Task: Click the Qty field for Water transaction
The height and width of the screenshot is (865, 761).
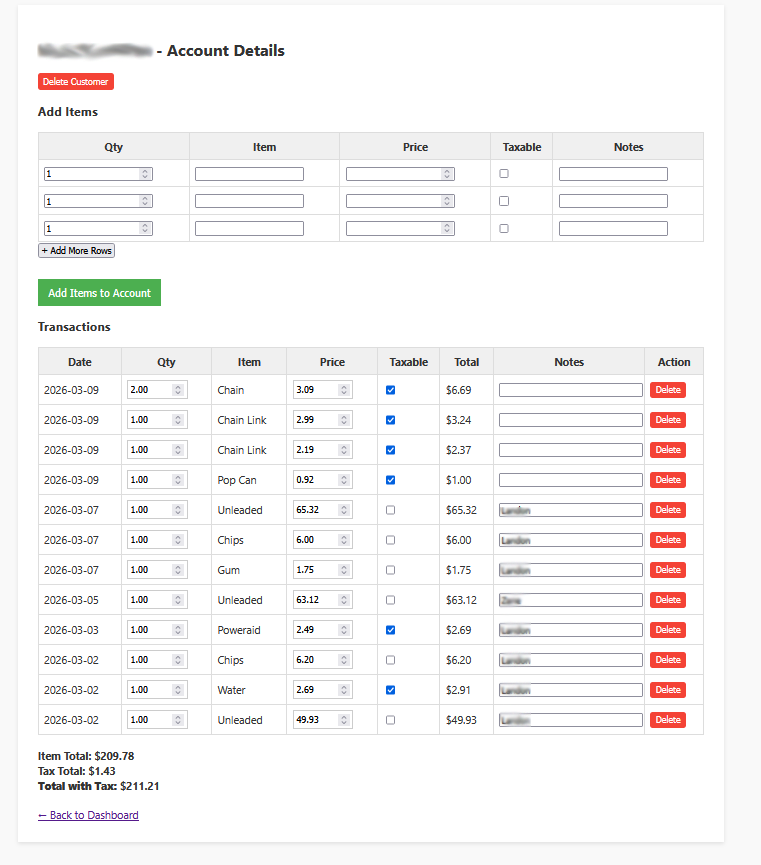Action: [150, 690]
